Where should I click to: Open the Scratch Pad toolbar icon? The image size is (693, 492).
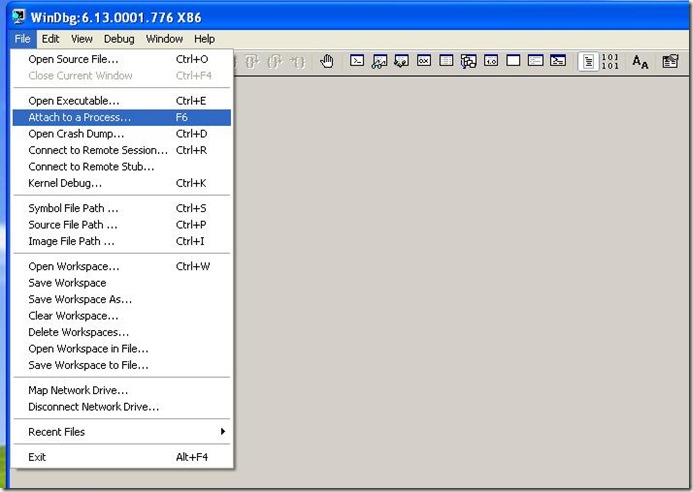[513, 61]
